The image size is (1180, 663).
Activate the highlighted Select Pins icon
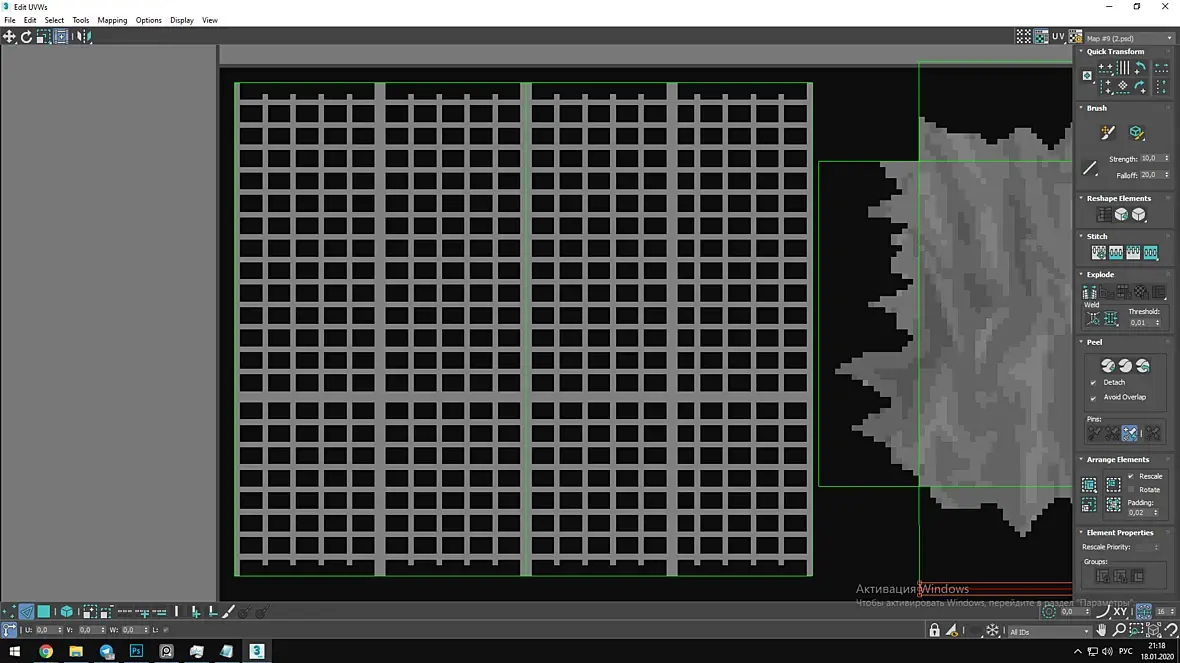tap(1130, 433)
